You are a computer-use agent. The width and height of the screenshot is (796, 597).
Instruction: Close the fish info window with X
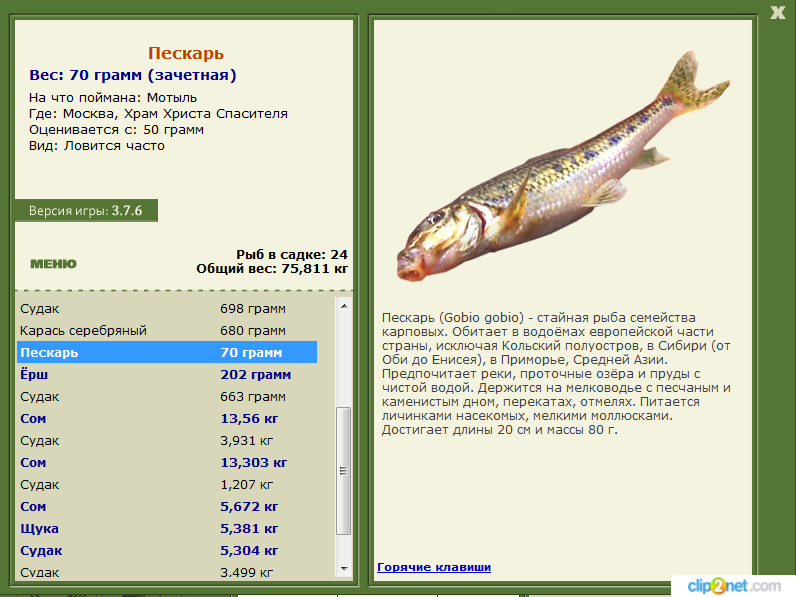(777, 13)
